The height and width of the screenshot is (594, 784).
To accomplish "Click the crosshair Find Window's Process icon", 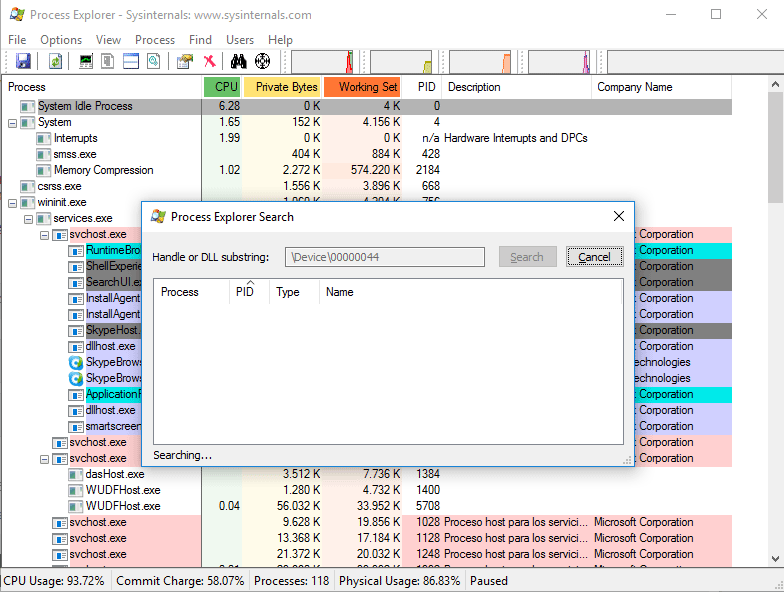I will (262, 62).
